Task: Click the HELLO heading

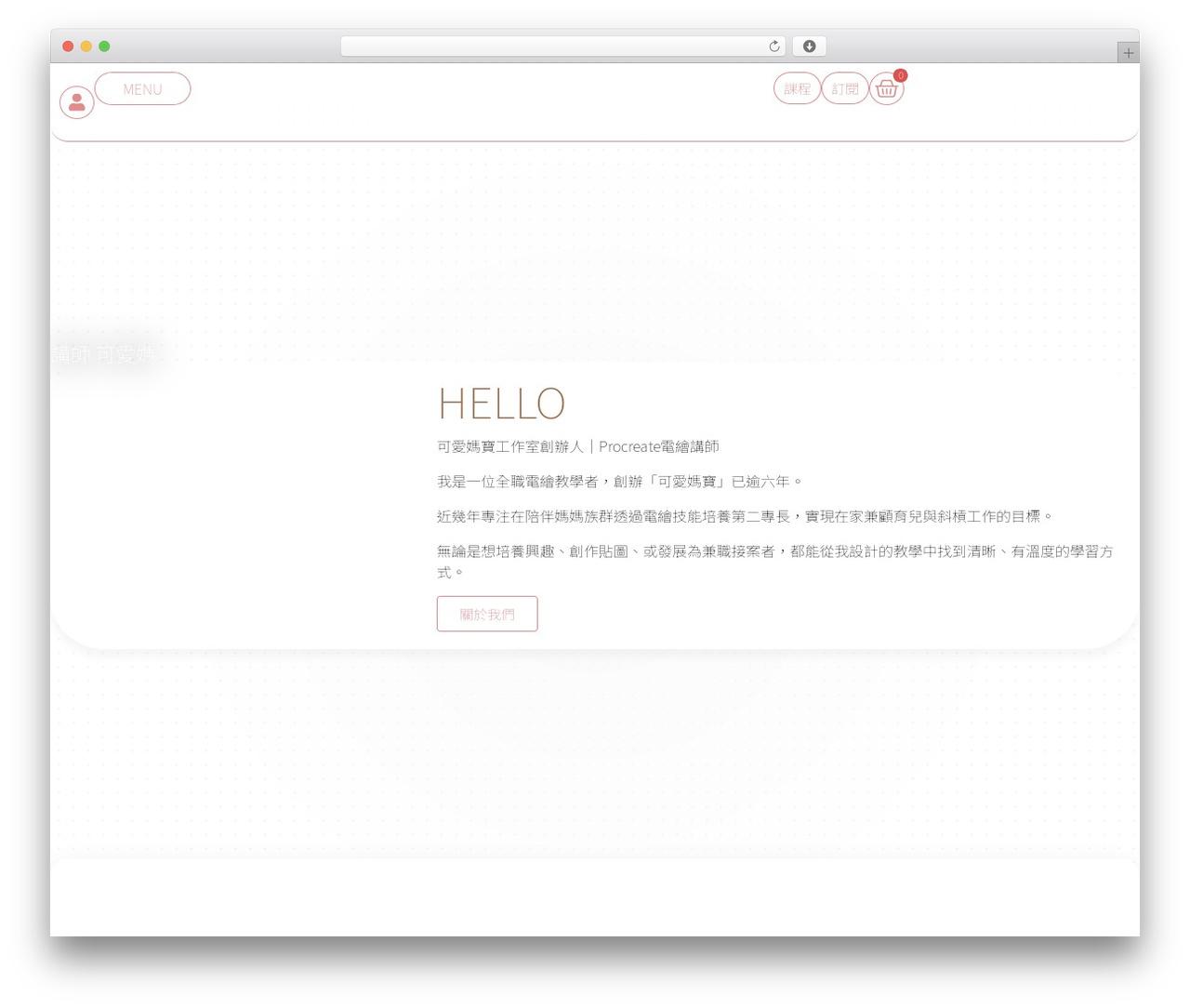Action: [x=501, y=404]
